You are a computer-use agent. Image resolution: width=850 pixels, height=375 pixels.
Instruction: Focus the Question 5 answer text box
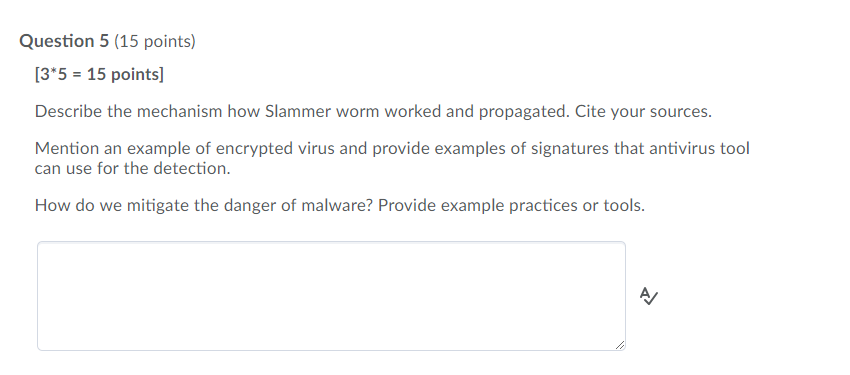point(331,296)
